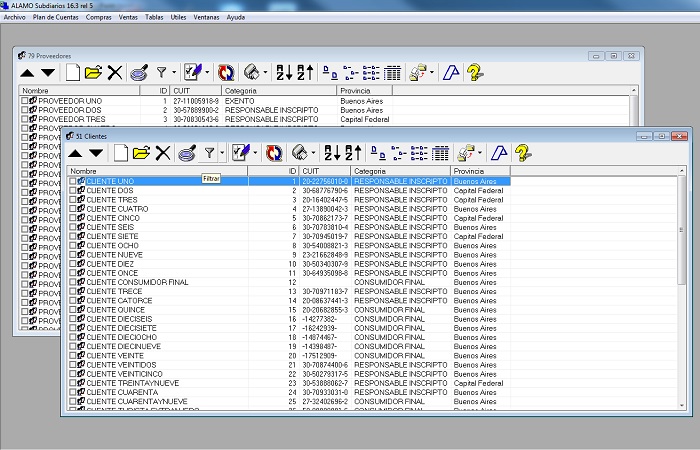
Task: Check the CLIENTE DOS checkbox
Action: 72,191
